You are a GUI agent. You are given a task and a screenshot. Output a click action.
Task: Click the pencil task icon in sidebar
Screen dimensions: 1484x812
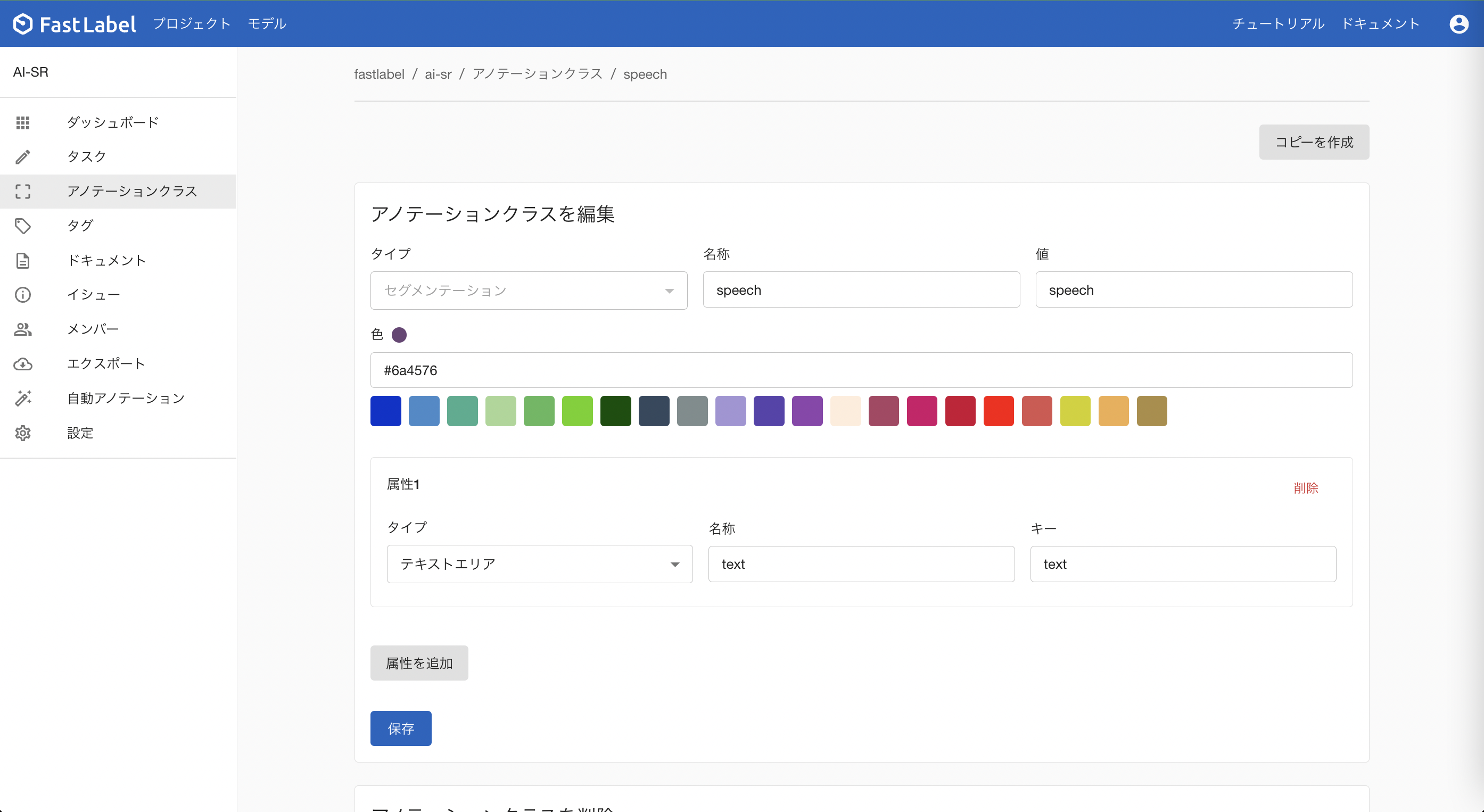pos(22,156)
